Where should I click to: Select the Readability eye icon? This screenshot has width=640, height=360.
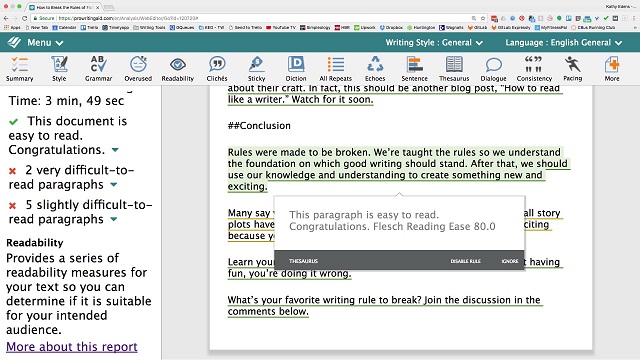tap(178, 64)
